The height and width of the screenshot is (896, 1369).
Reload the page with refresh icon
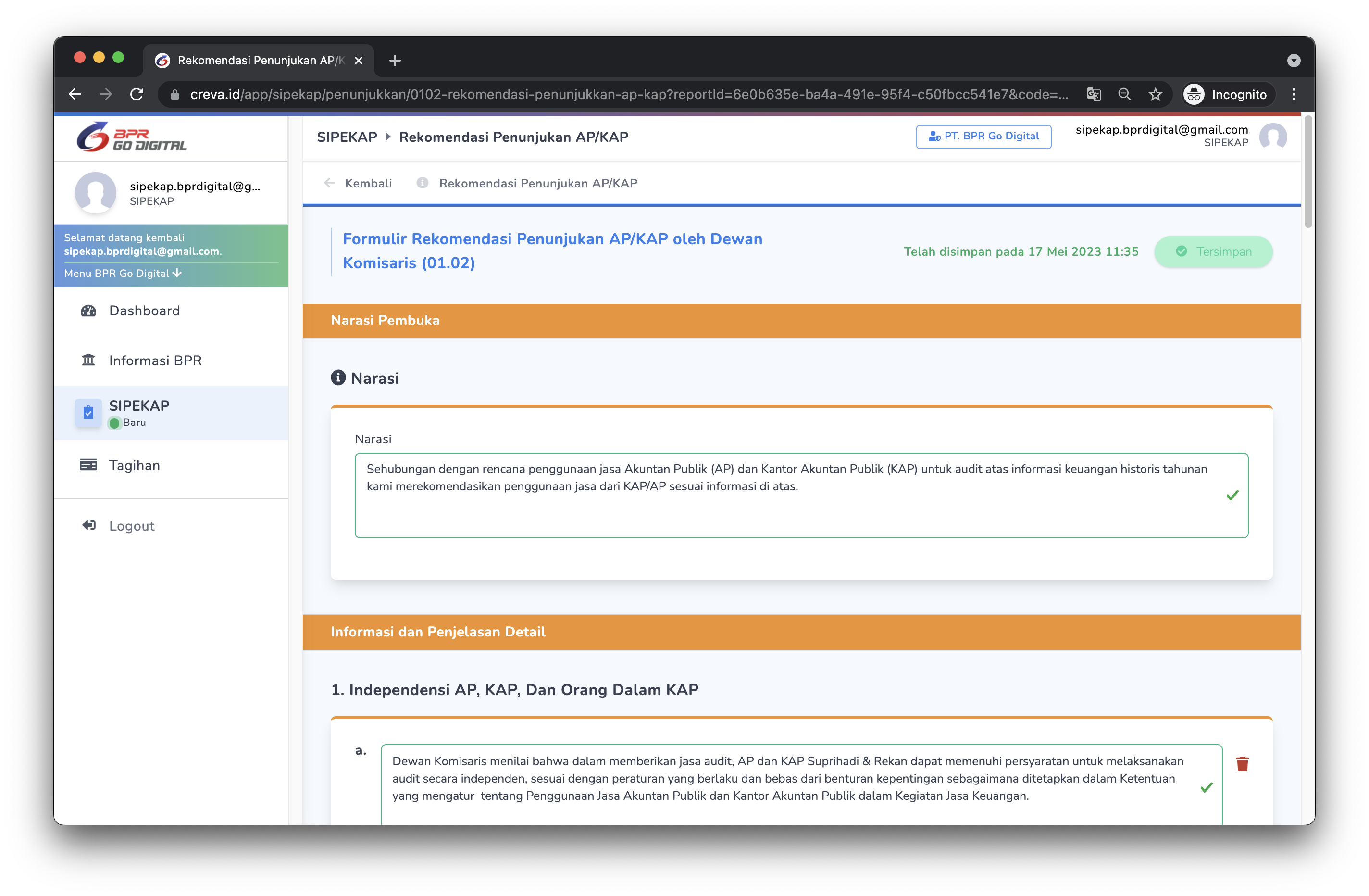pyautogui.click(x=137, y=94)
